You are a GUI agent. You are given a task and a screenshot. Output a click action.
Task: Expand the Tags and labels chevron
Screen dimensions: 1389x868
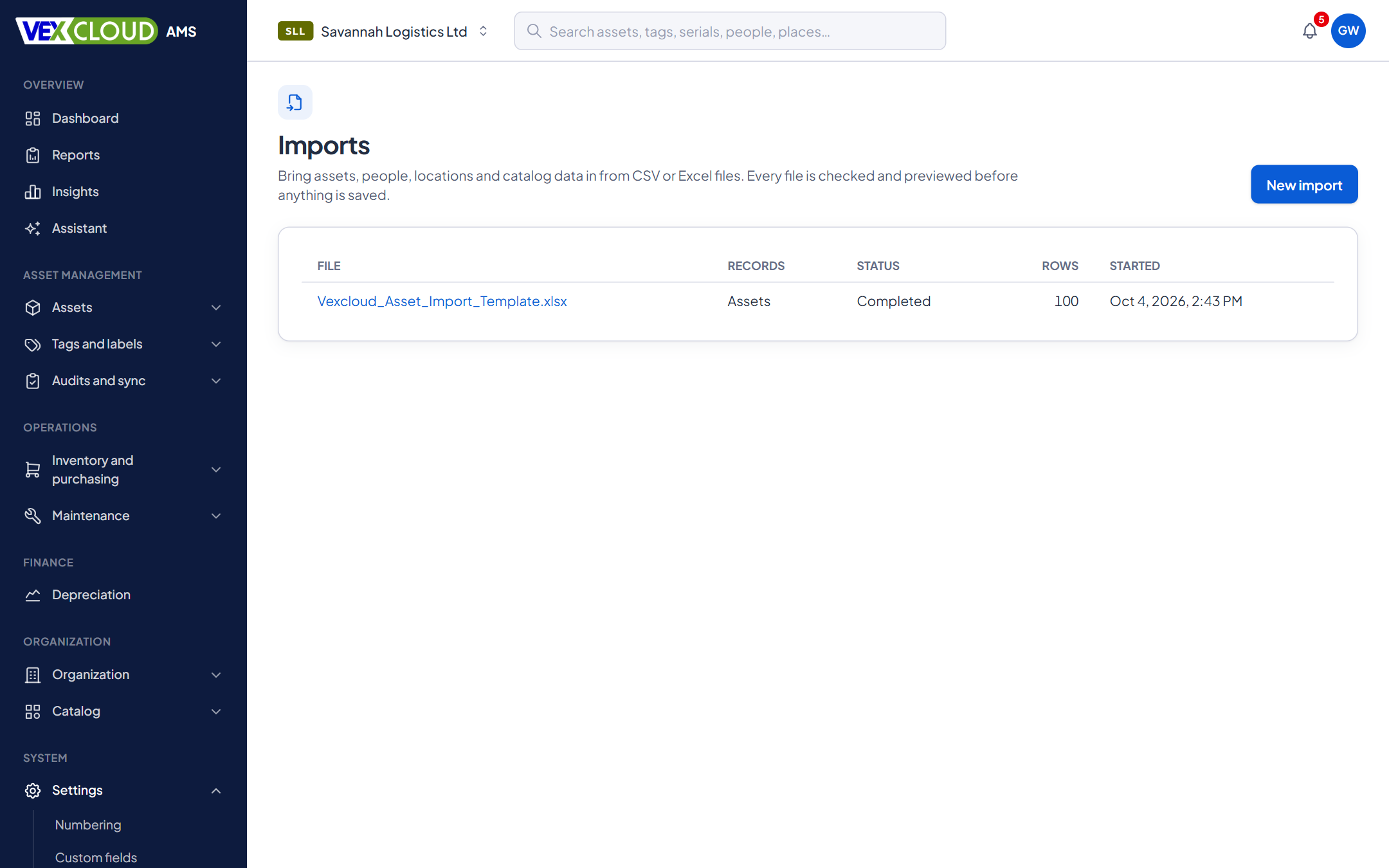tap(216, 344)
